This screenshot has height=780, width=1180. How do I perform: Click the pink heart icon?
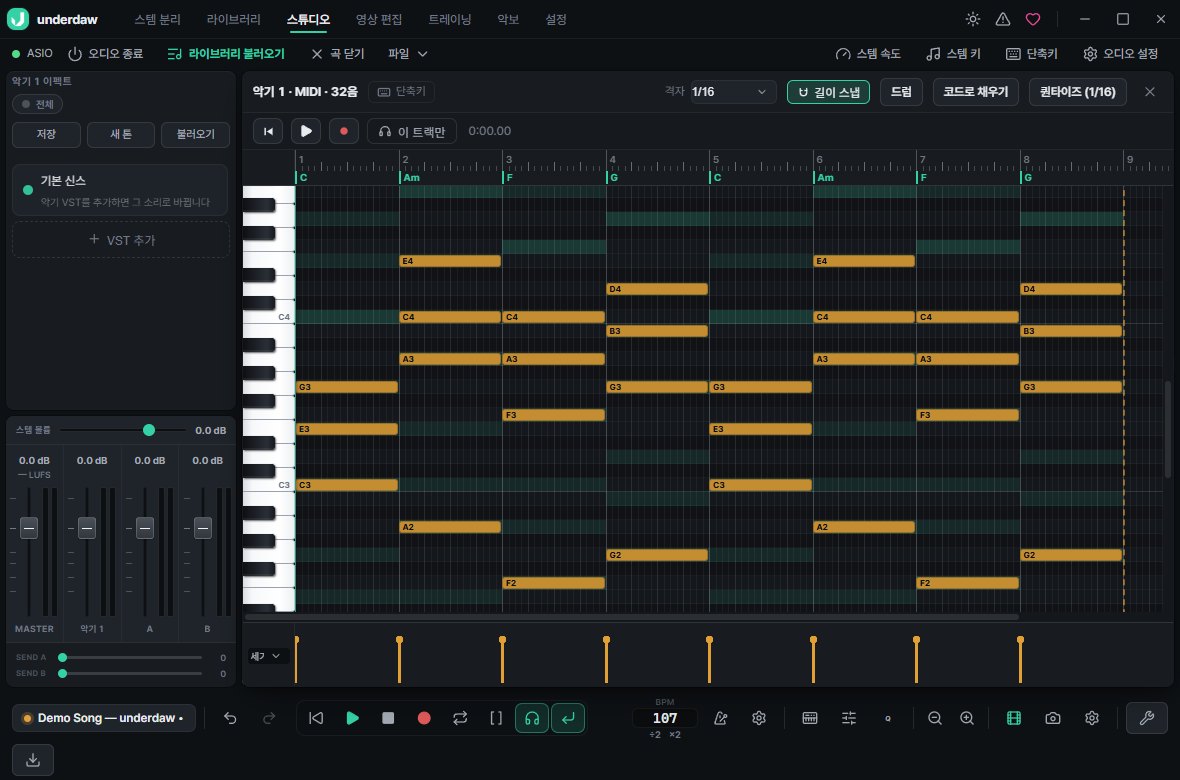click(x=1032, y=20)
